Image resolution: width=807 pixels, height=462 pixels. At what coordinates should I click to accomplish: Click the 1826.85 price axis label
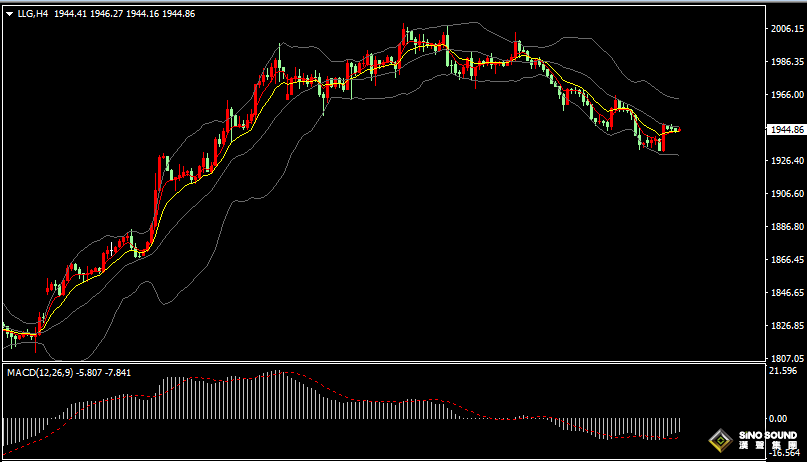786,326
